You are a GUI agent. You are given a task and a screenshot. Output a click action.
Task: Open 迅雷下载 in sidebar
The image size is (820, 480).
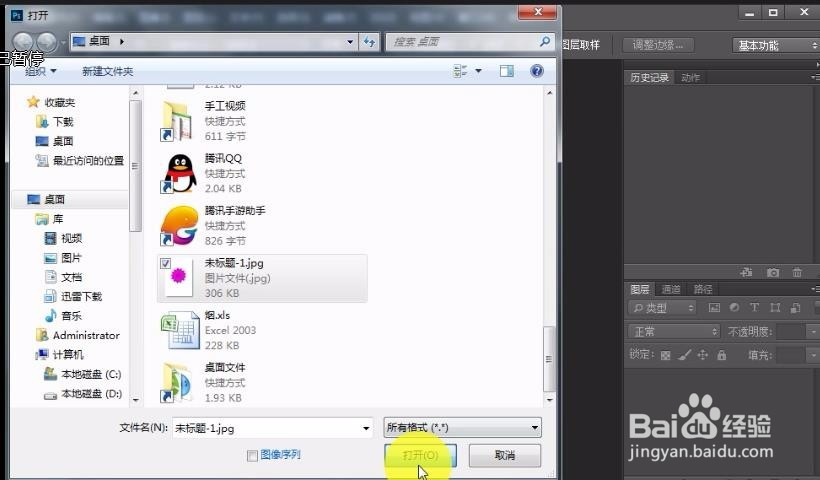point(73,296)
